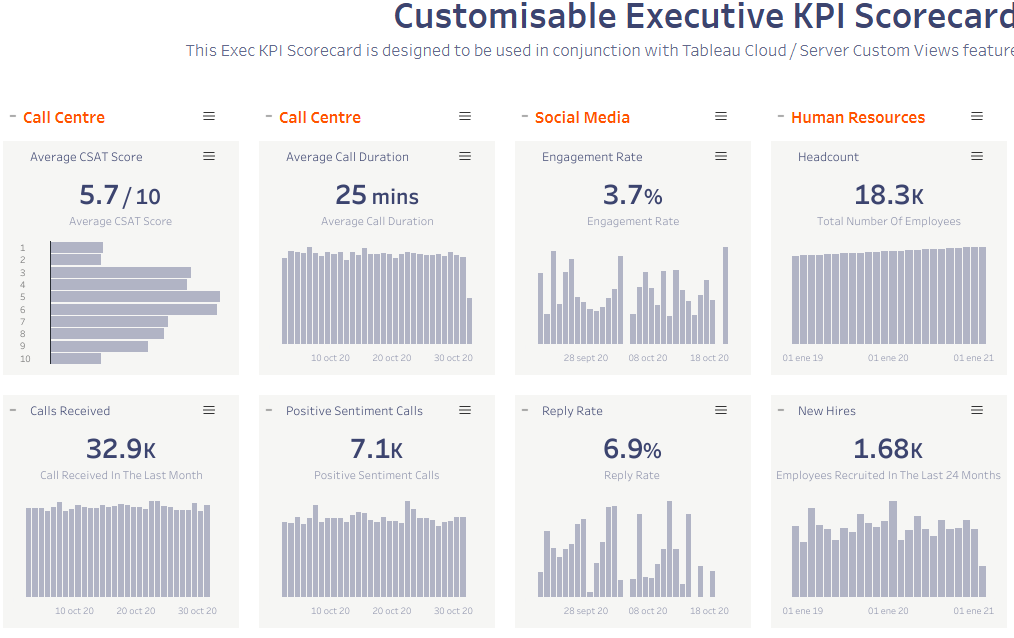1014x638 pixels.
Task: Click the Social Media category title
Action: point(582,118)
